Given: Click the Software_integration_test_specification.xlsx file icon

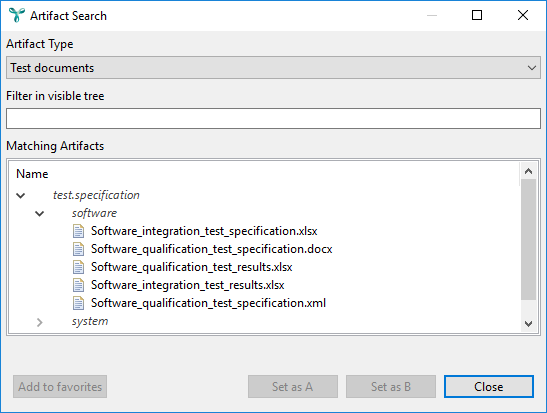Looking at the screenshot, I should [78, 231].
